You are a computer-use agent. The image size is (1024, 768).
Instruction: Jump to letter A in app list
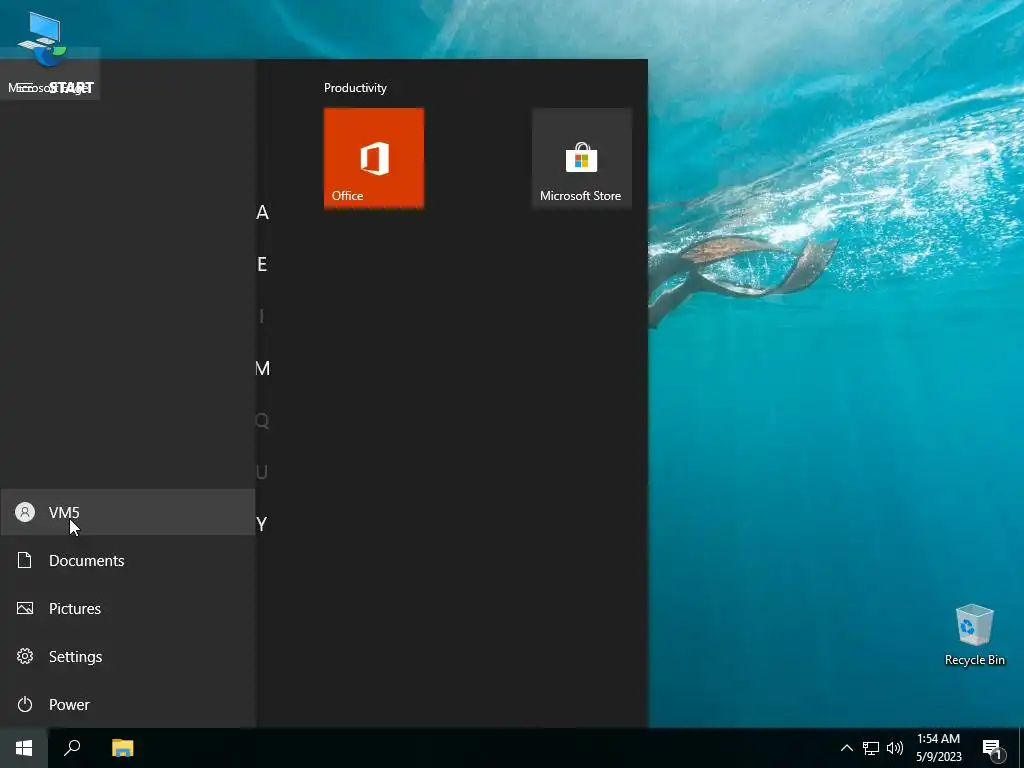(263, 212)
